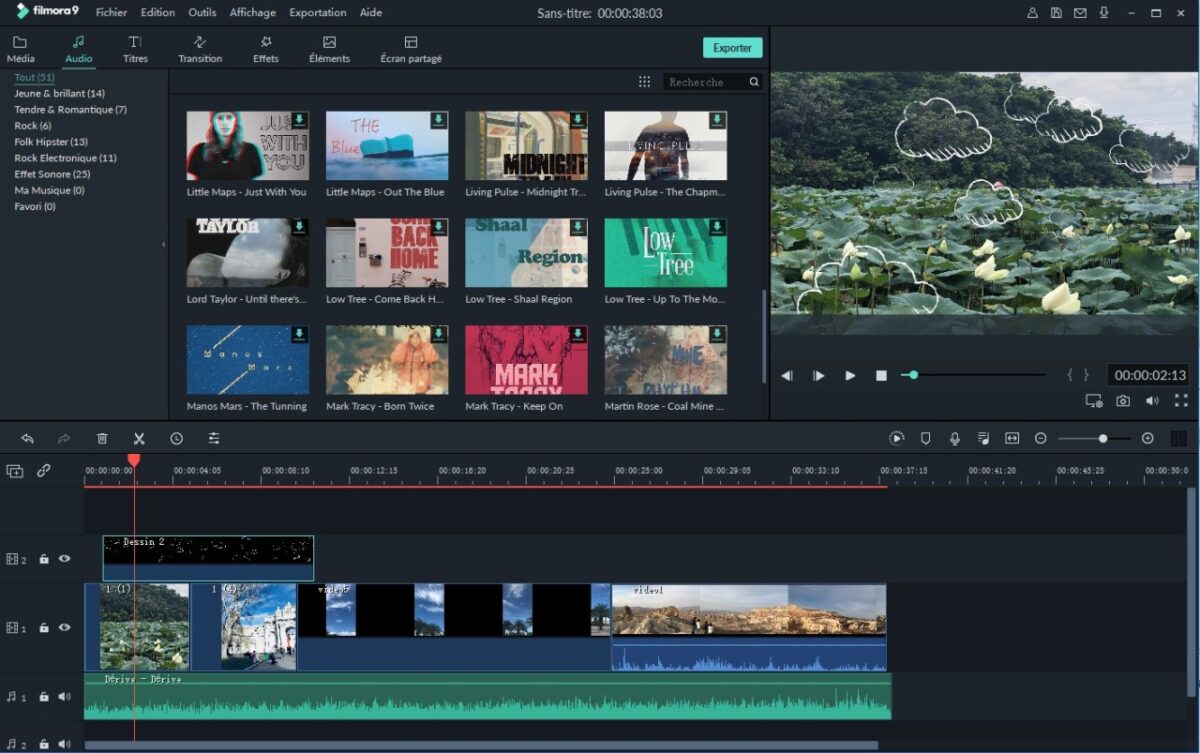Open the audio adjustment sliders icon
The width and height of the screenshot is (1200, 753).
214,438
